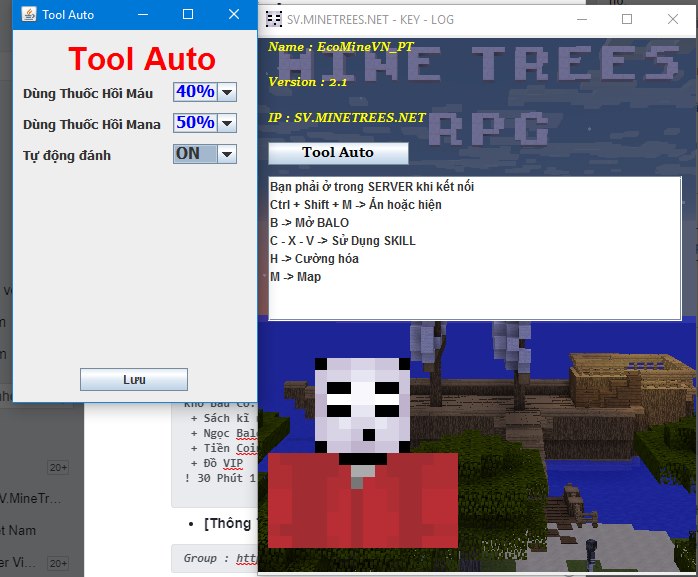698x577 pixels.
Task: Close the Tool Auto window
Action: (234, 14)
